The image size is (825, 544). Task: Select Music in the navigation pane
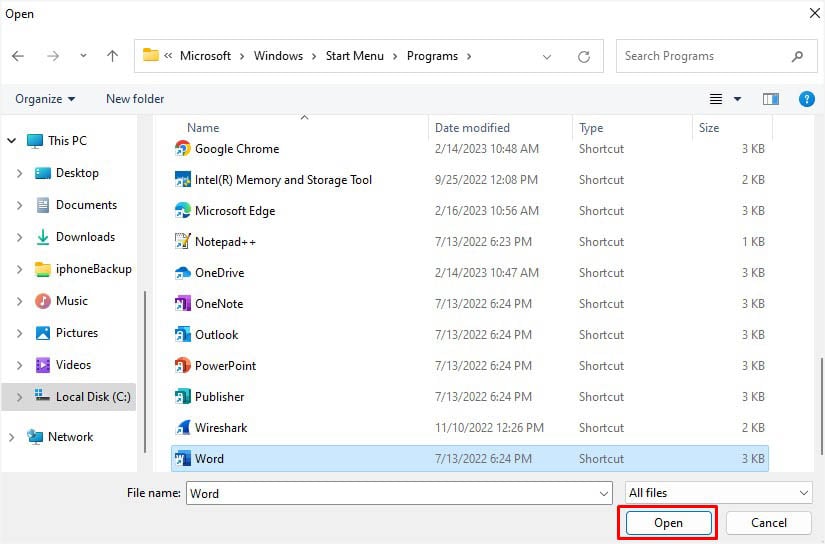tap(72, 301)
